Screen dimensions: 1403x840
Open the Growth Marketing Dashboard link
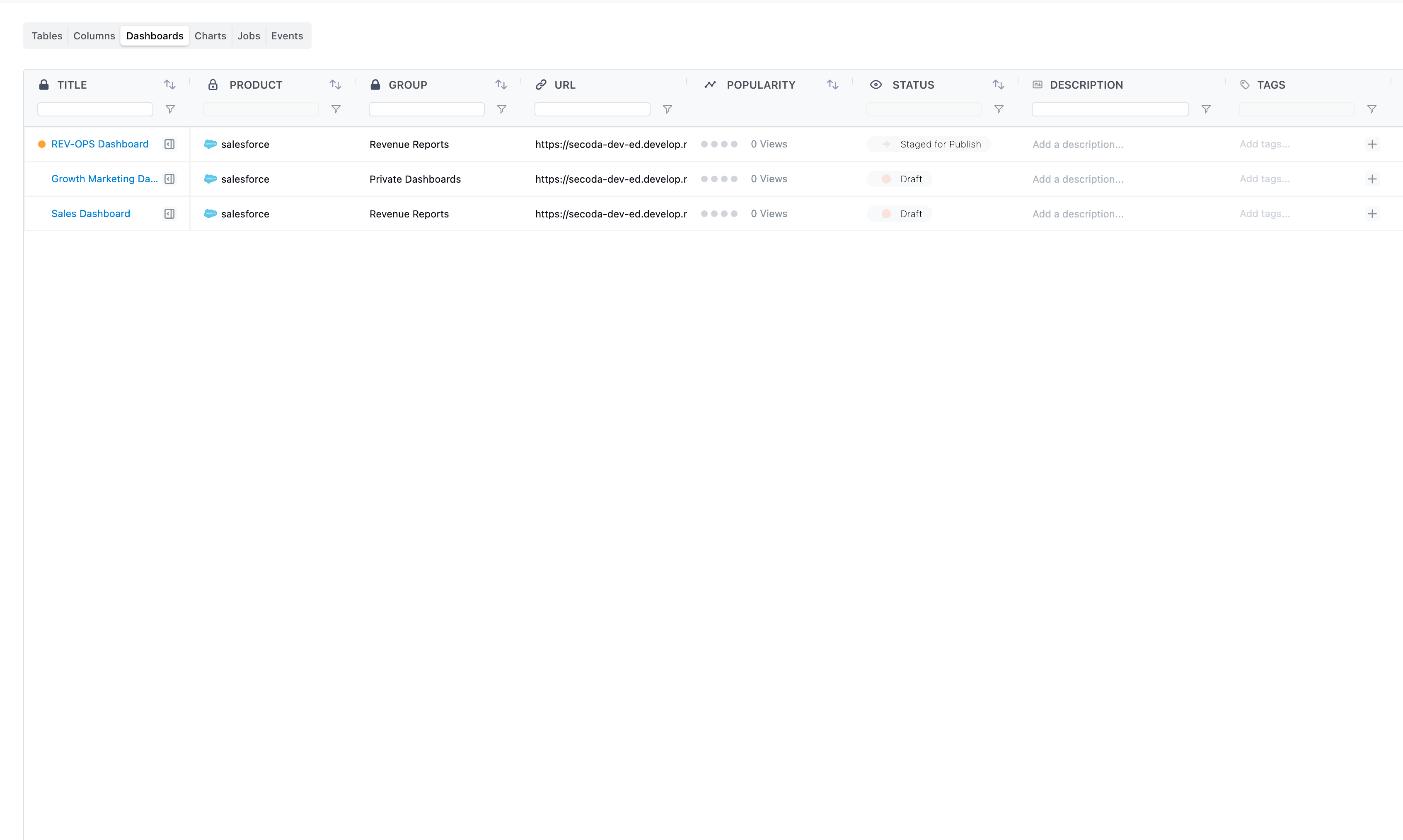click(x=104, y=179)
